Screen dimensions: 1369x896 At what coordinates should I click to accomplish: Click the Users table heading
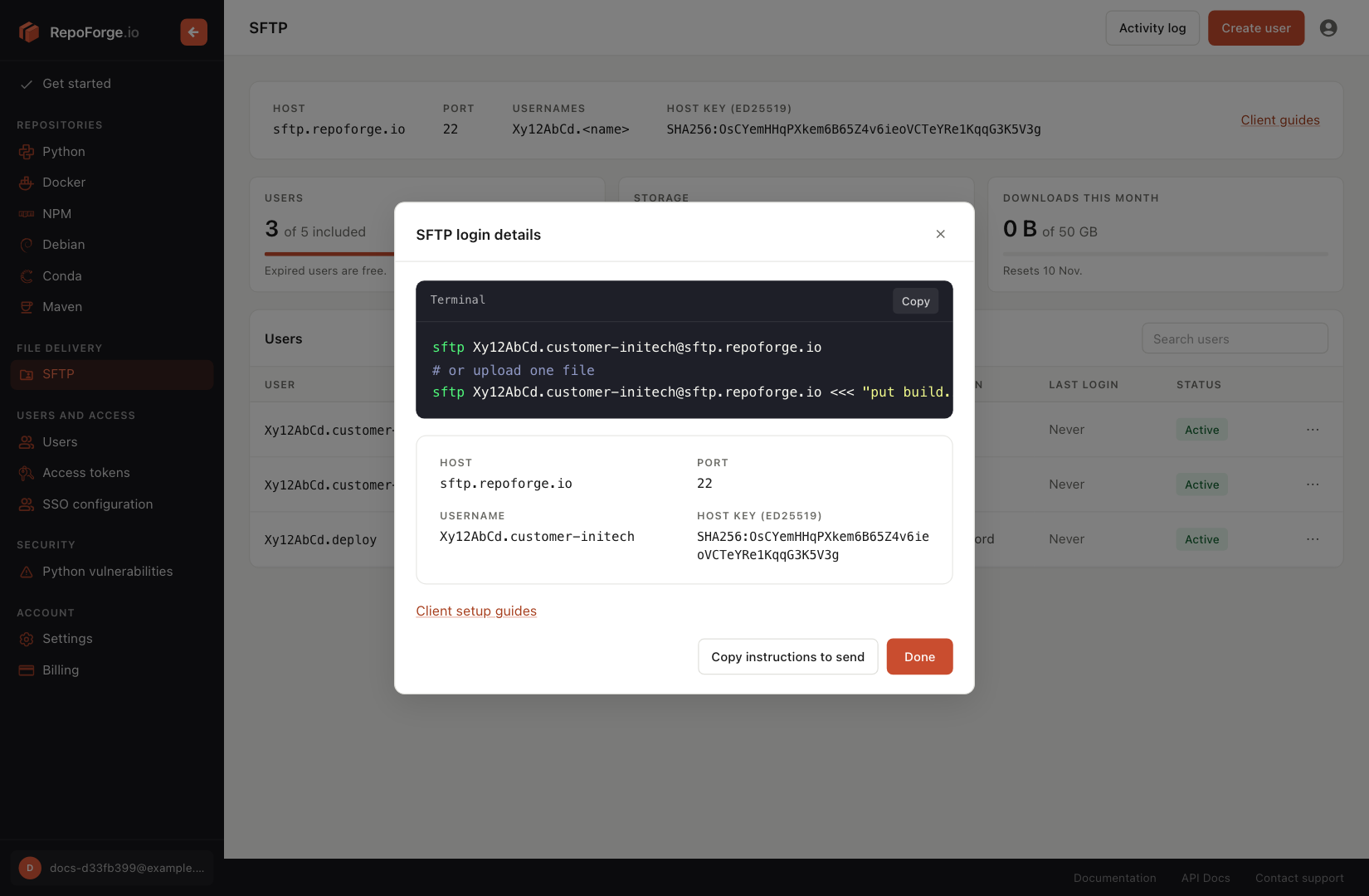284,339
